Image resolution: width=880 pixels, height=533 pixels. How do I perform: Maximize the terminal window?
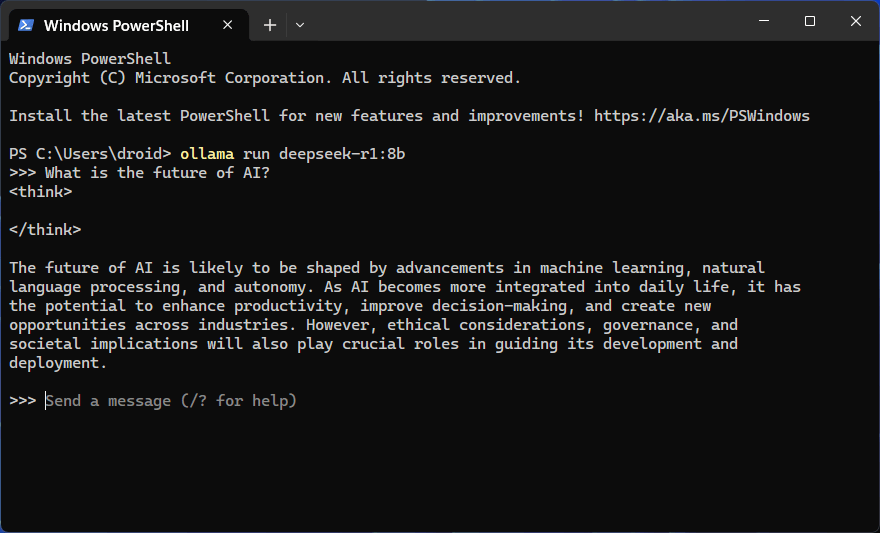coord(809,21)
